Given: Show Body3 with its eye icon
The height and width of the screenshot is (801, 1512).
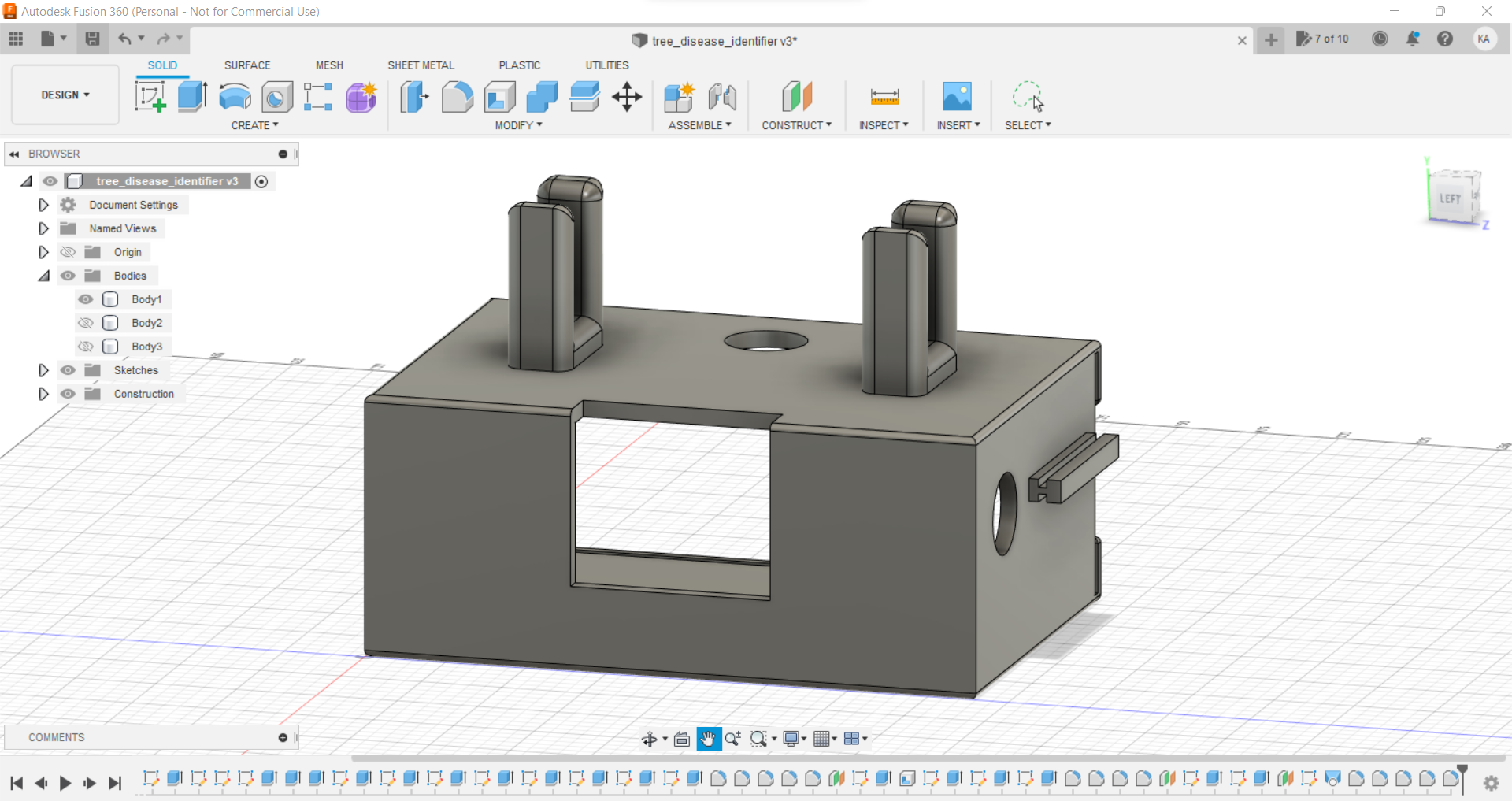Looking at the screenshot, I should 86,347.
